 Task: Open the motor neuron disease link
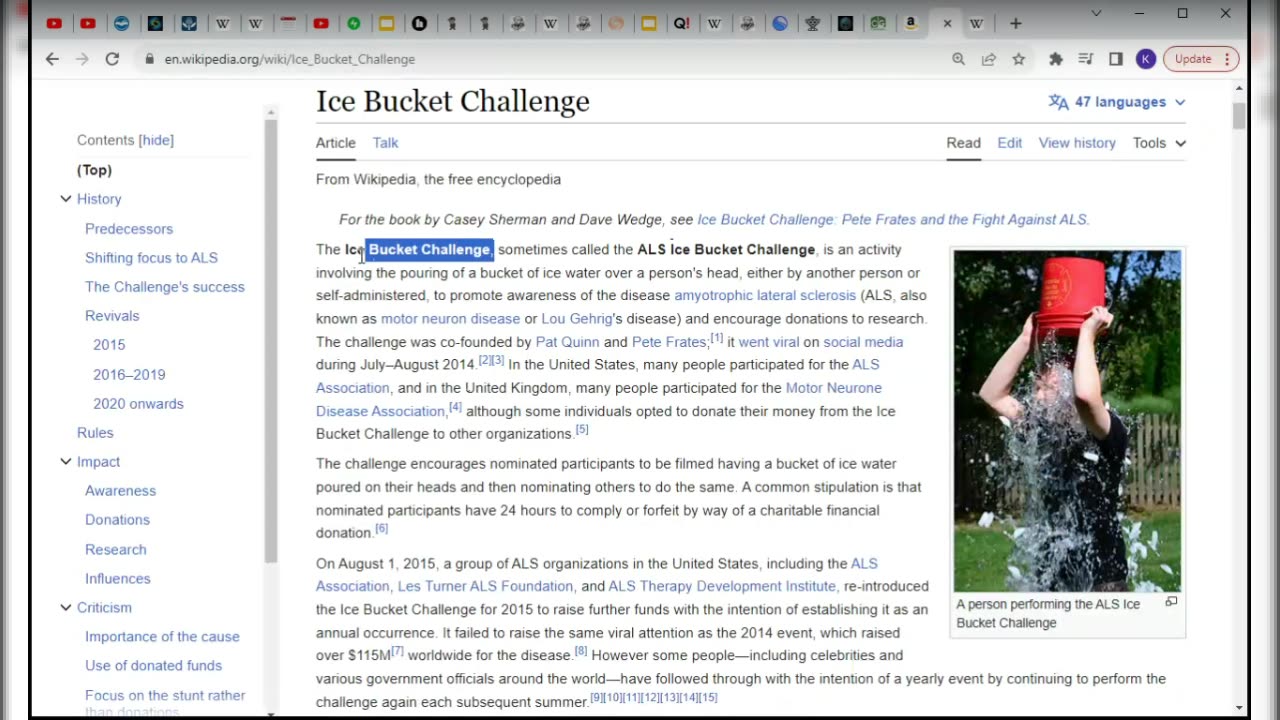(450, 319)
